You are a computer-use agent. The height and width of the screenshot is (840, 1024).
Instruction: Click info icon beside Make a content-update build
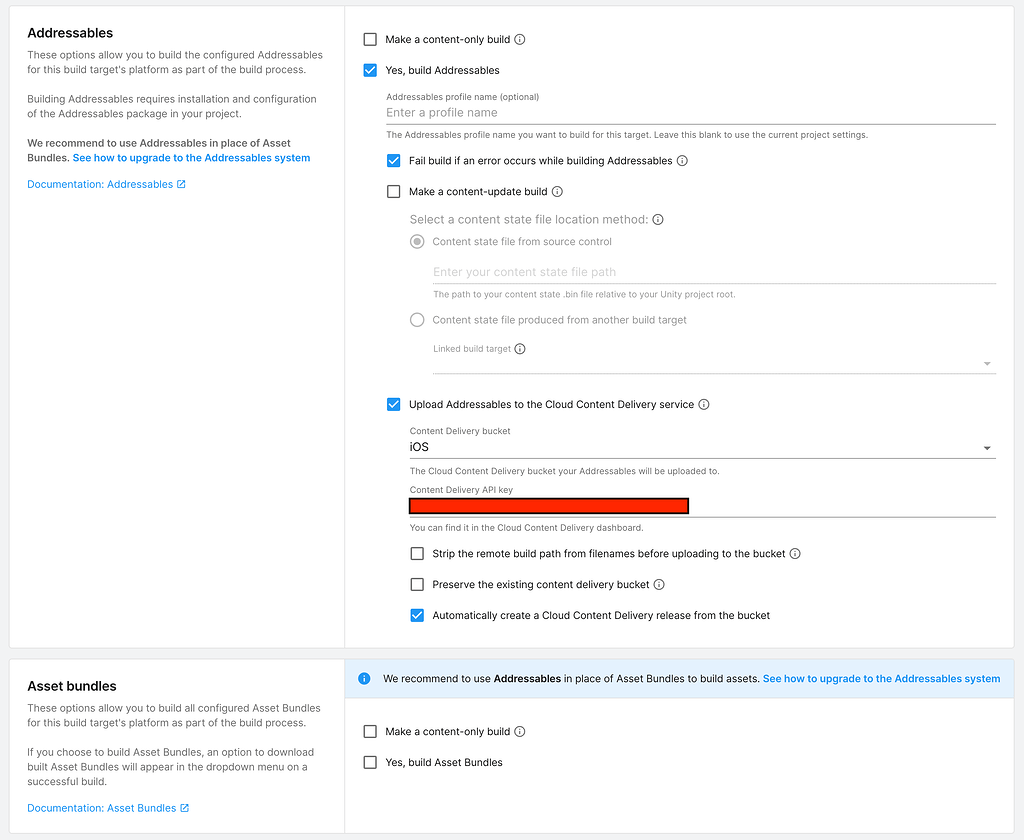pos(557,192)
